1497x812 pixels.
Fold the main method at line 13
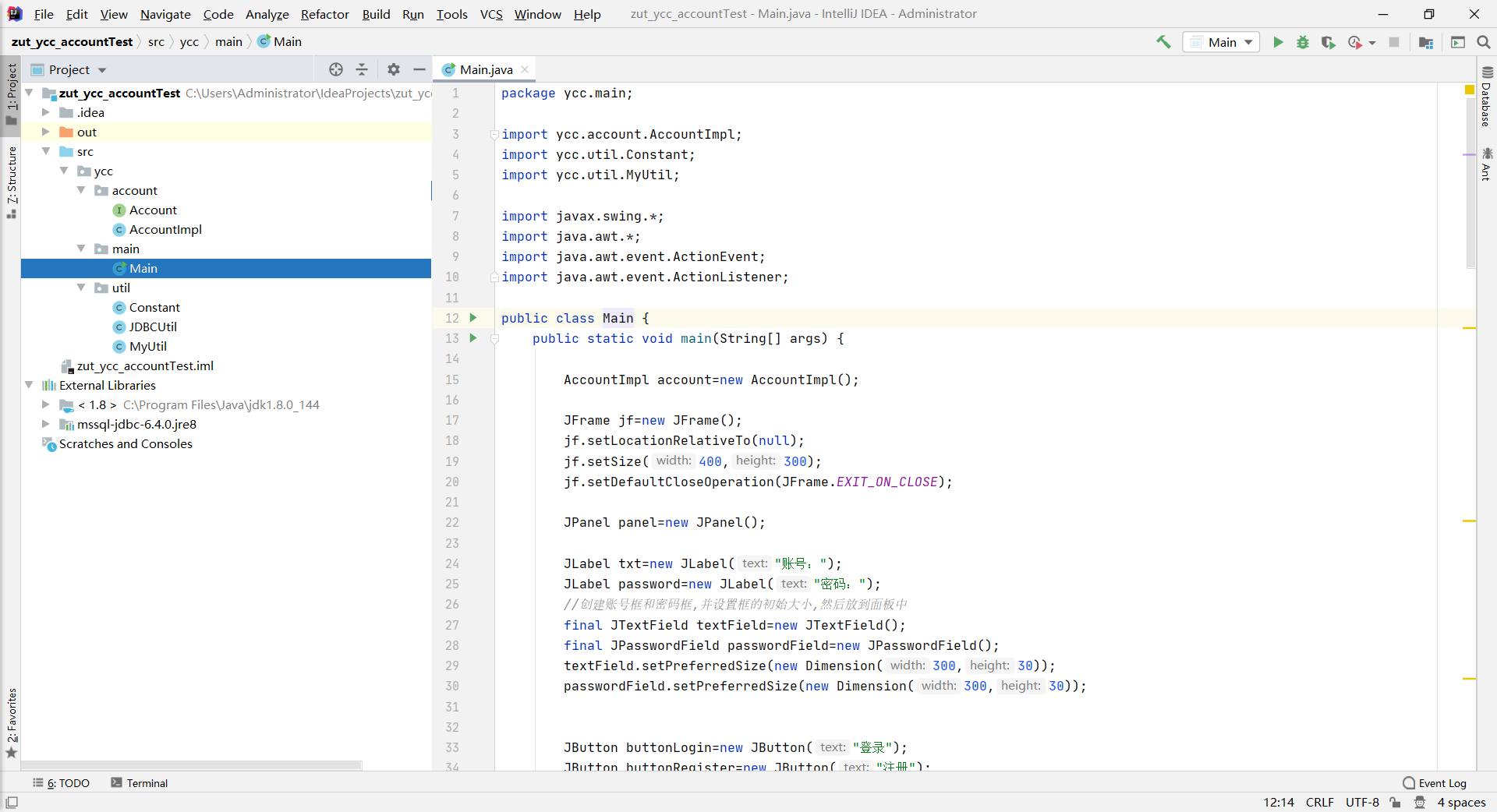point(494,338)
